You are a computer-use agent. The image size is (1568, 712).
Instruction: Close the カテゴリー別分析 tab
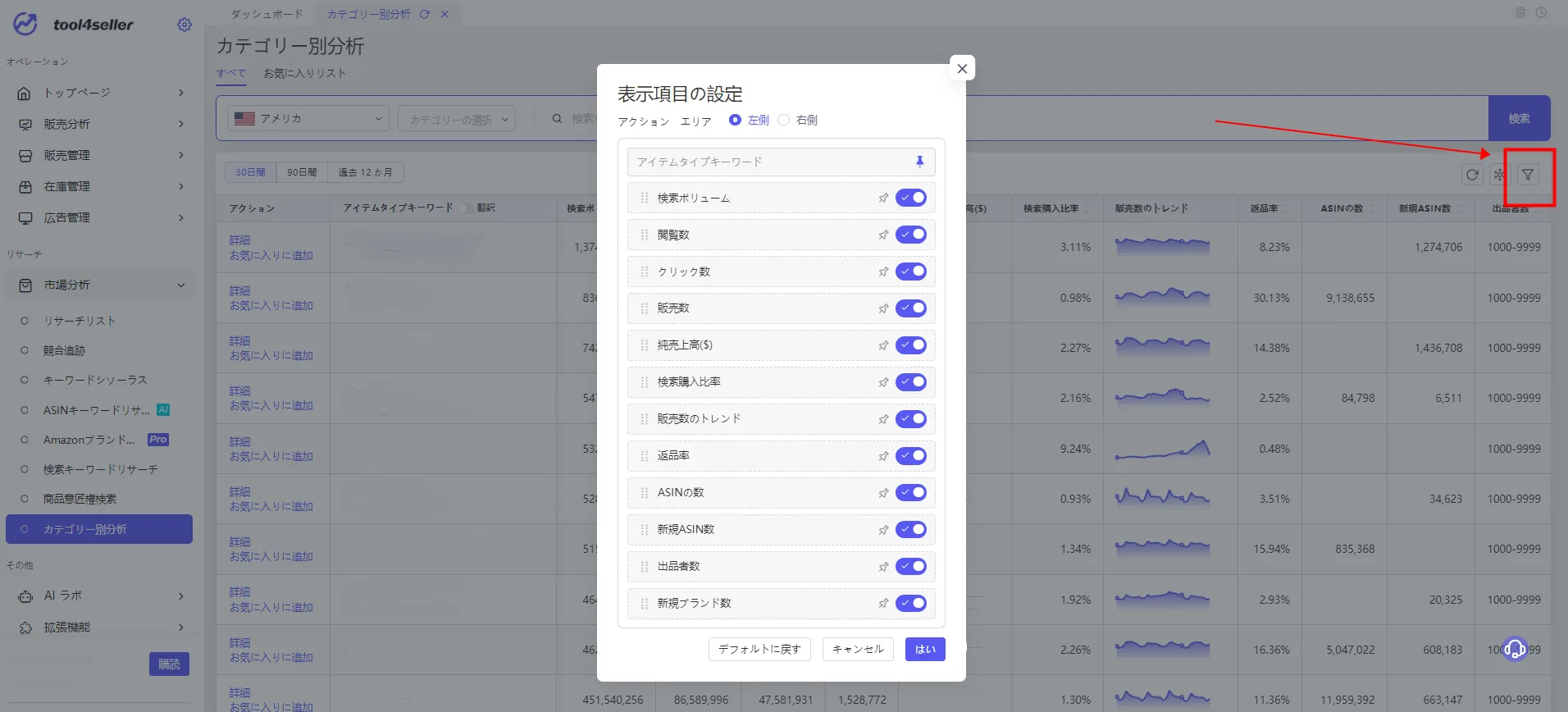point(444,14)
